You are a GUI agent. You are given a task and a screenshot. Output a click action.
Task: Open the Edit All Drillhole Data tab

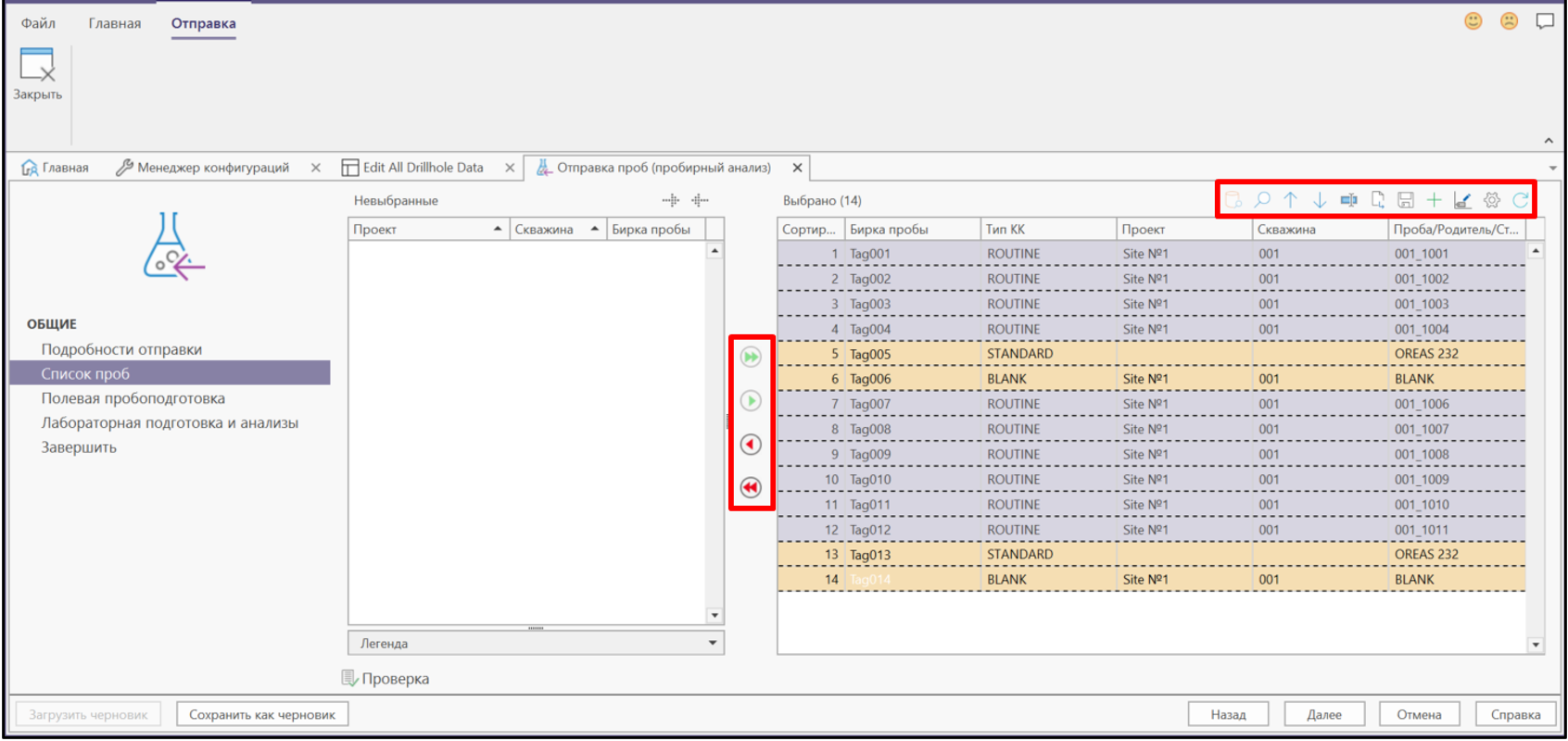click(423, 168)
